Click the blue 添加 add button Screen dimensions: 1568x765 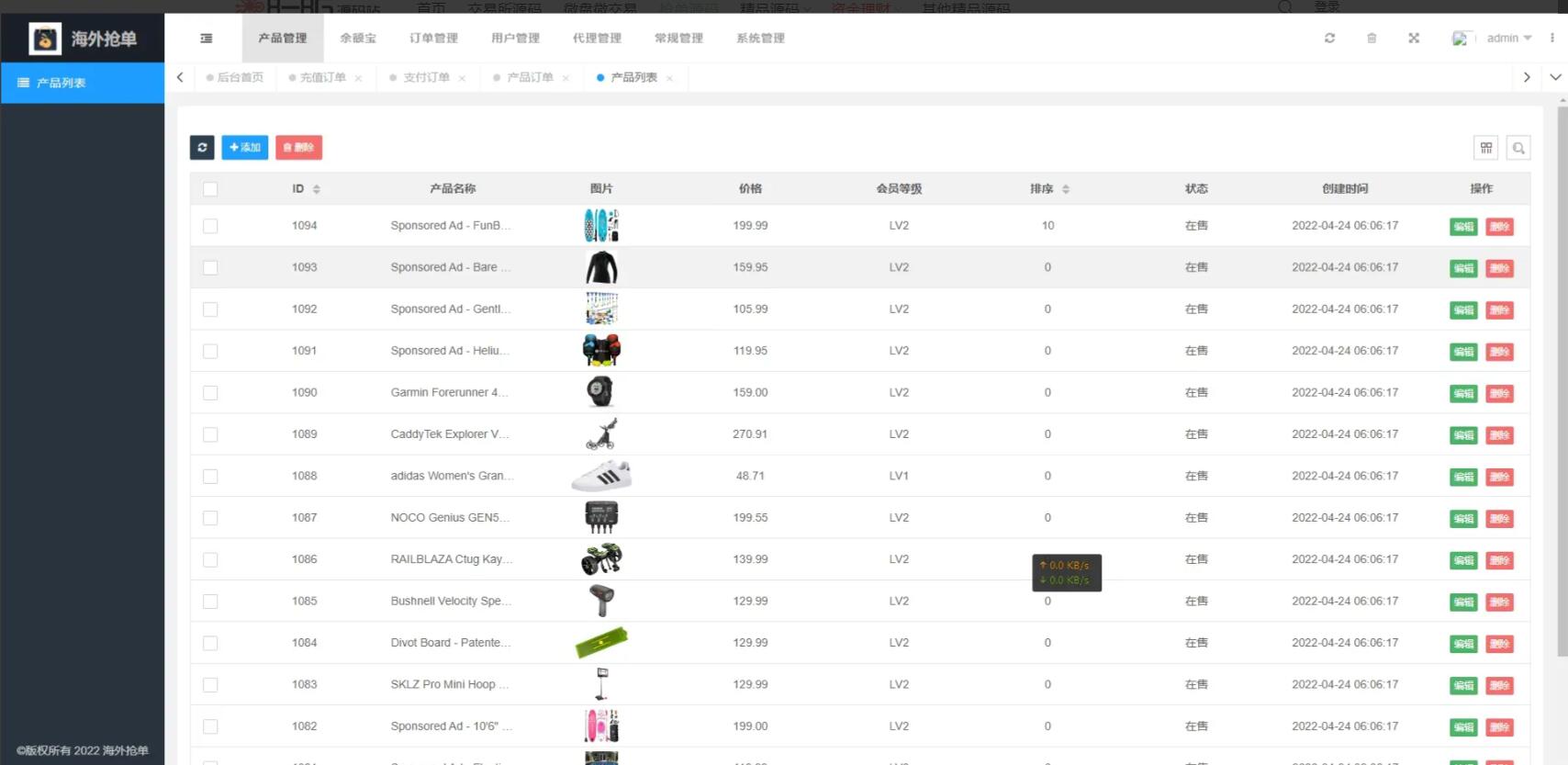pyautogui.click(x=245, y=148)
